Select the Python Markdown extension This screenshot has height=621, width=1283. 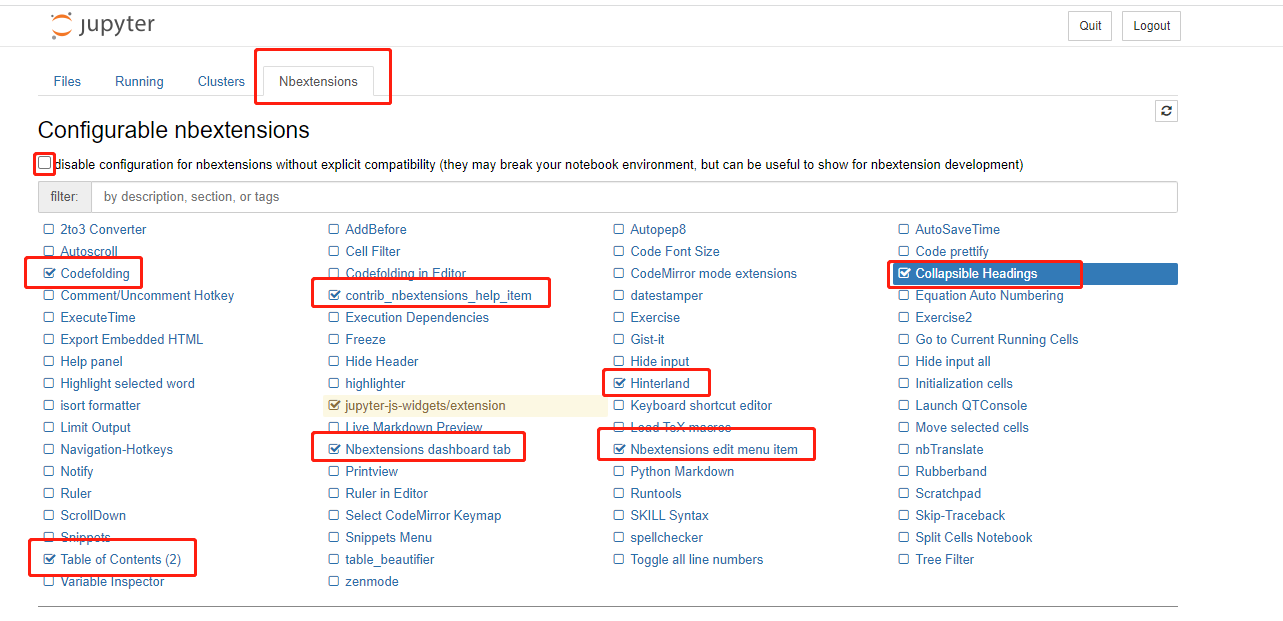click(x=682, y=471)
